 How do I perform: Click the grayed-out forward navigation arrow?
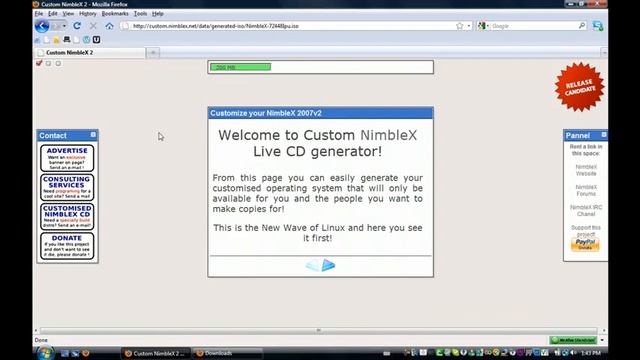(56, 26)
